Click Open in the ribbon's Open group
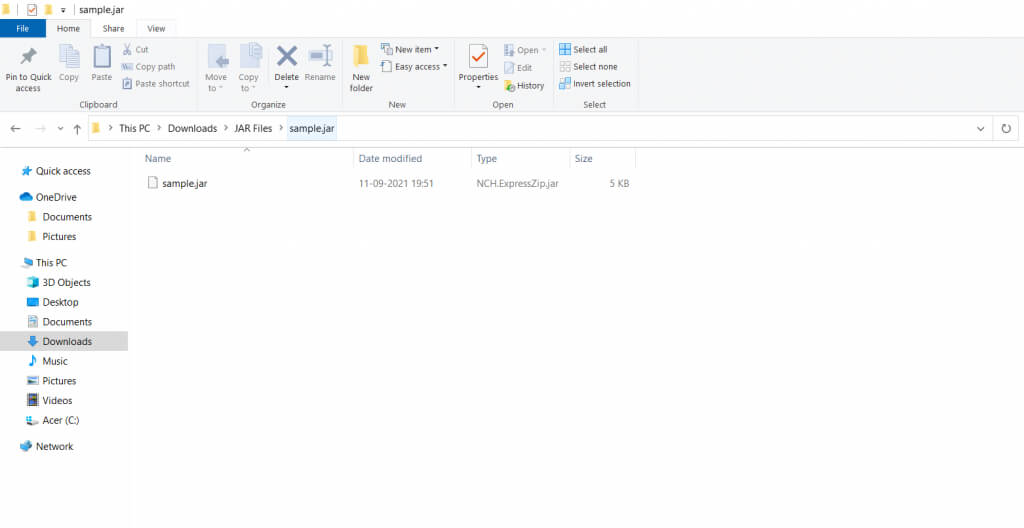Screen dimensions: 1024x528 click(525, 50)
